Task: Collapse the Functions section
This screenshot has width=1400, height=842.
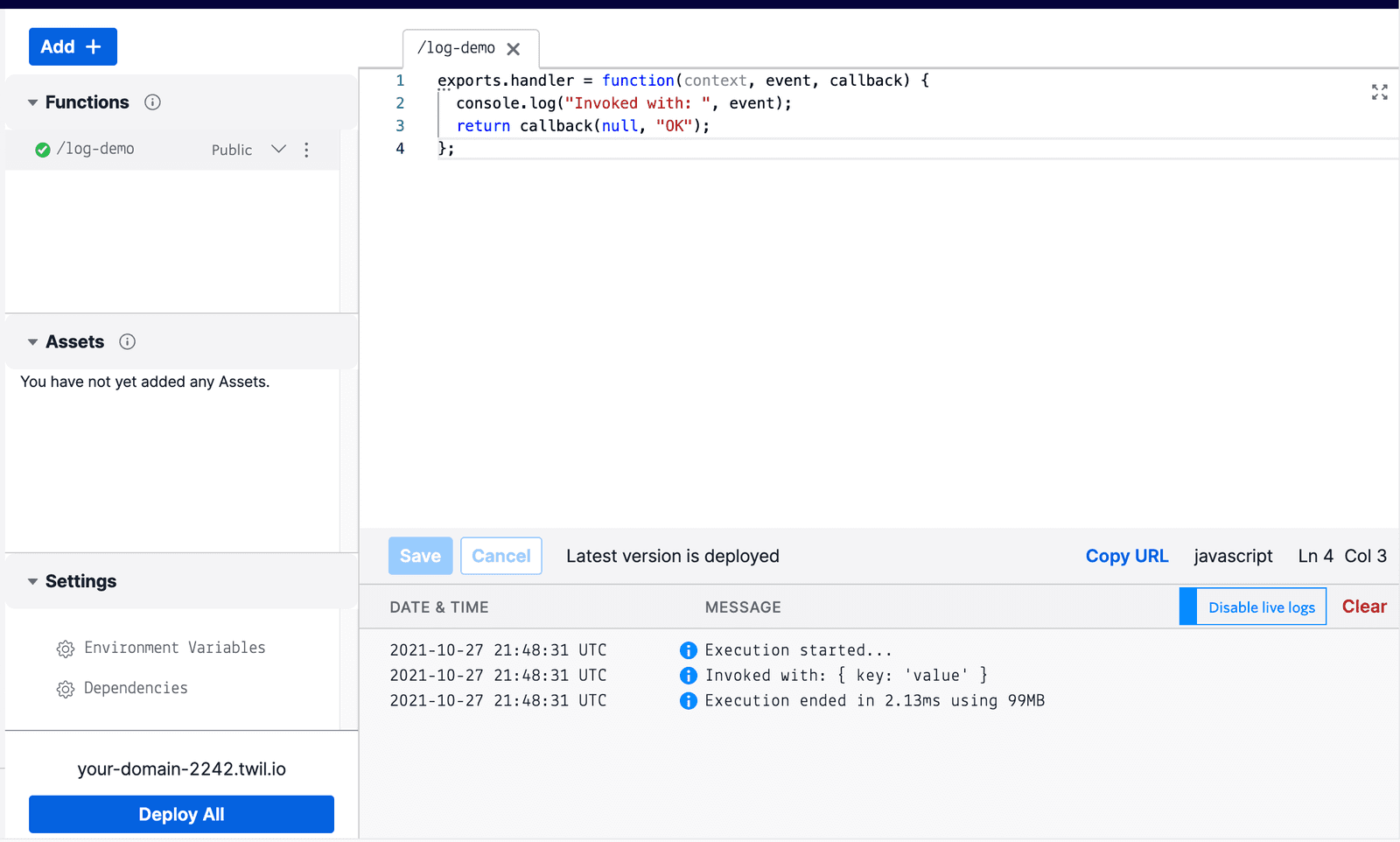Action: click(32, 102)
